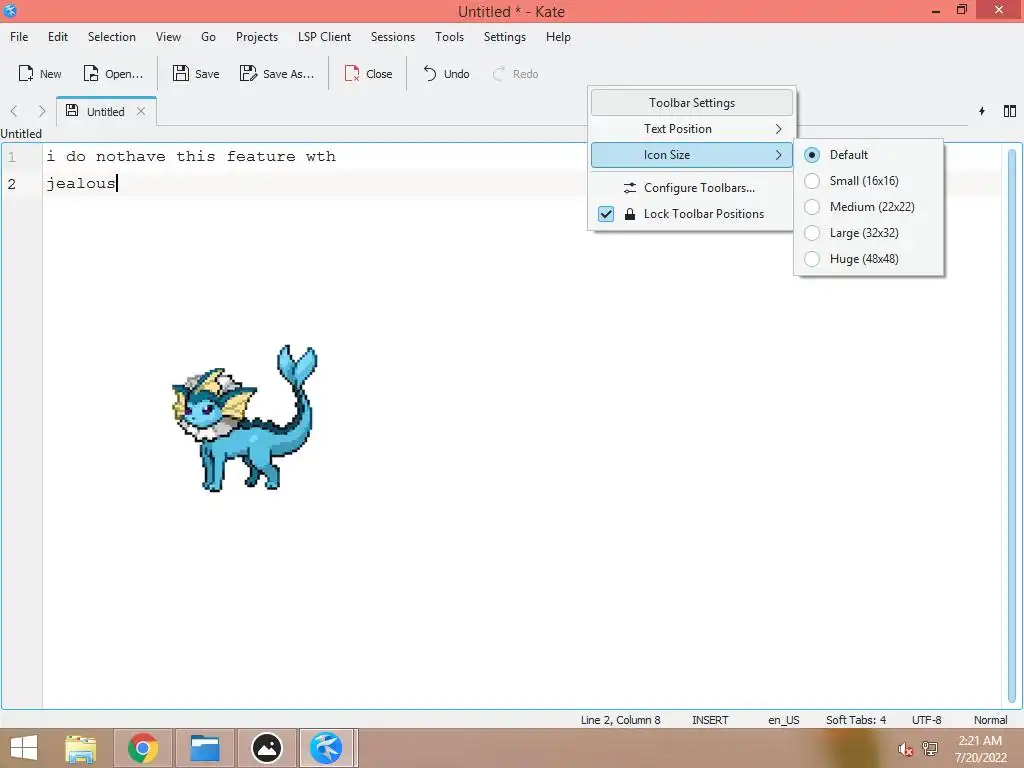Click line number 2 in gutter

[x=12, y=184]
